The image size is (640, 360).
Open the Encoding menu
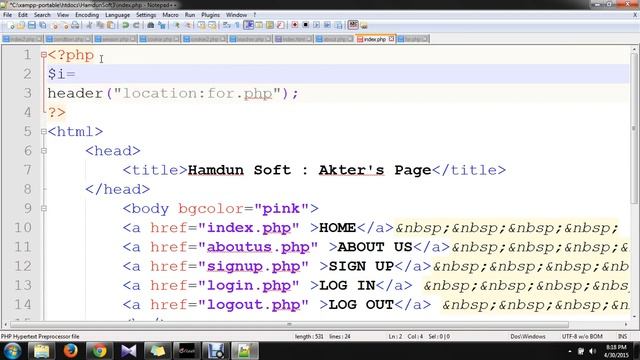click(87, 15)
